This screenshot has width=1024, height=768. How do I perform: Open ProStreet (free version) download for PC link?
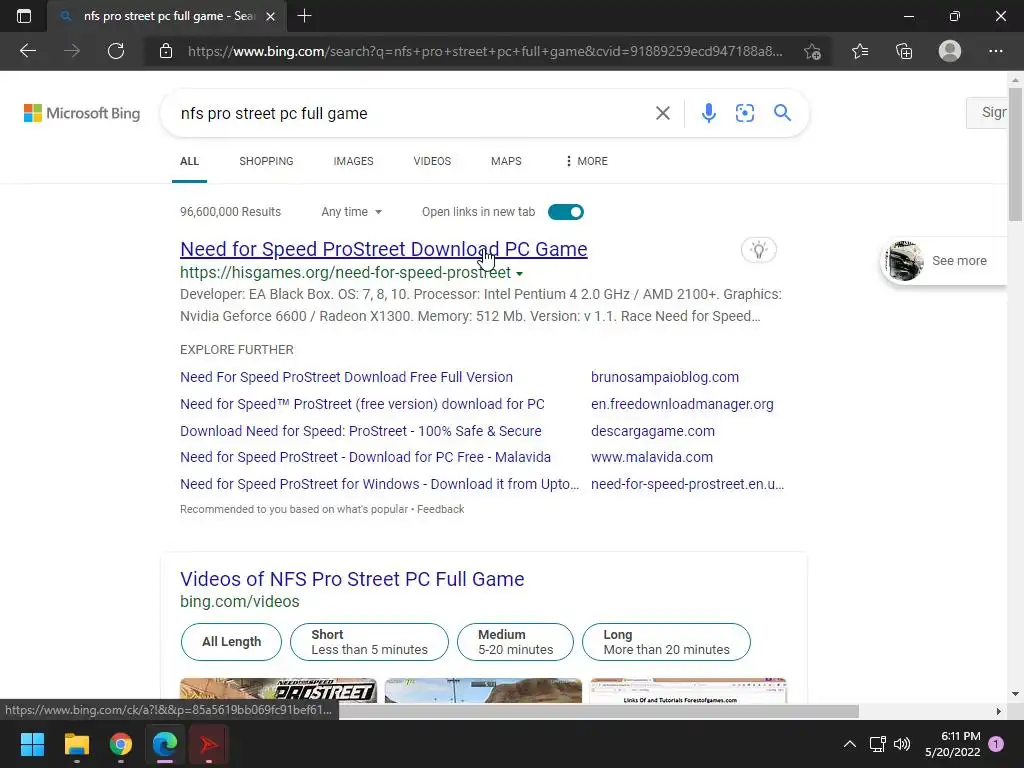click(x=362, y=404)
